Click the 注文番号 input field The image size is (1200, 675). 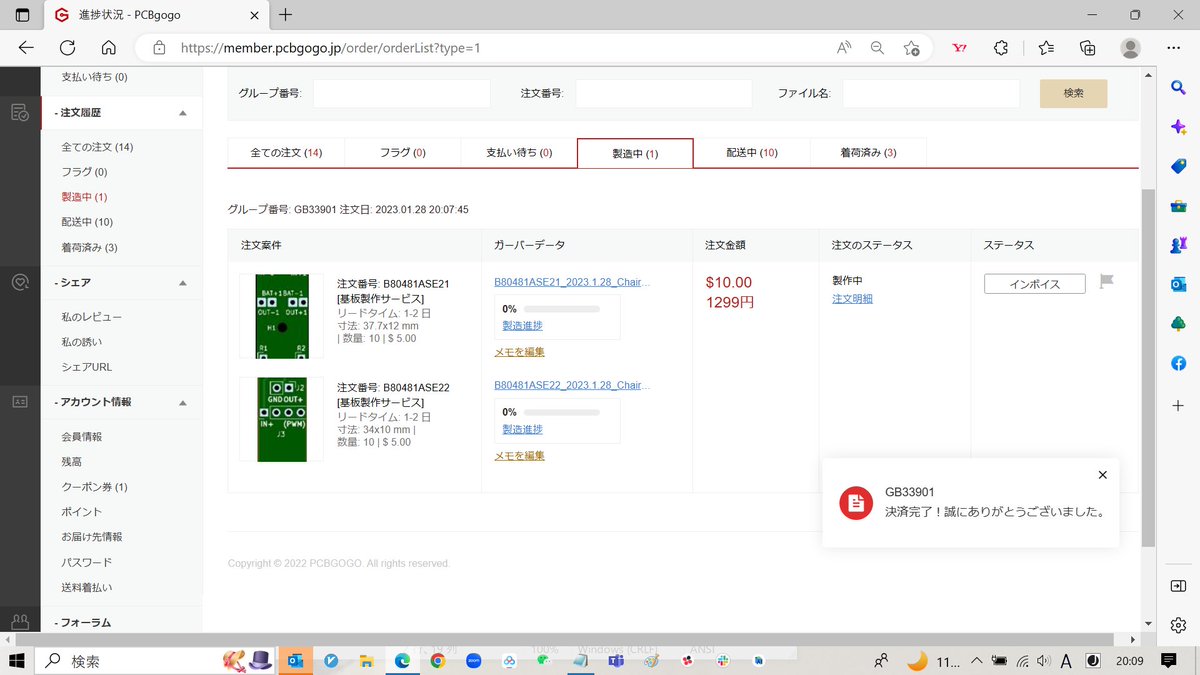pyautogui.click(x=663, y=93)
